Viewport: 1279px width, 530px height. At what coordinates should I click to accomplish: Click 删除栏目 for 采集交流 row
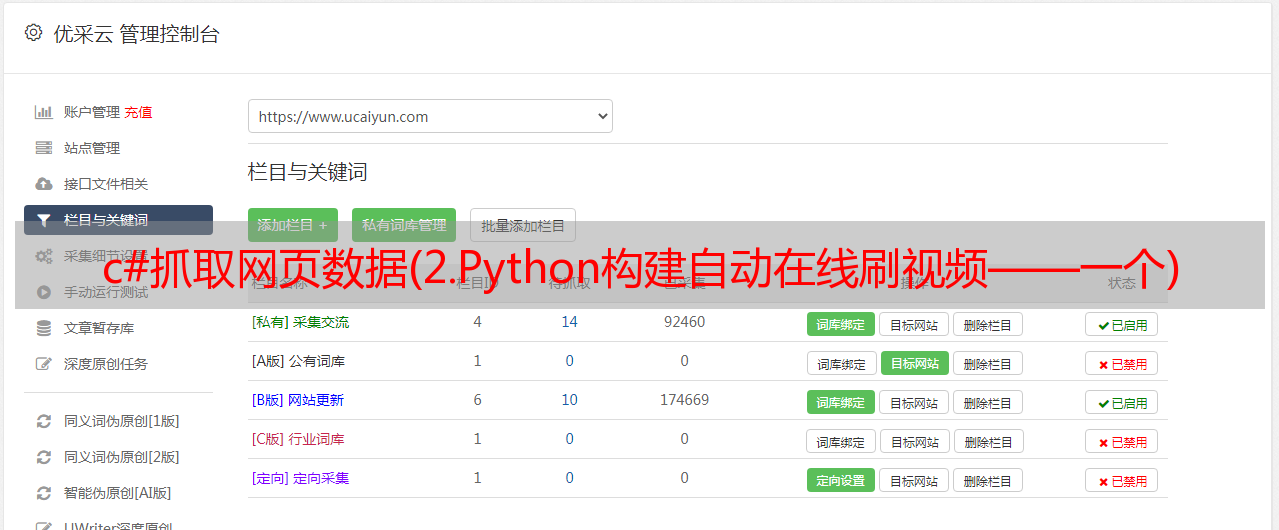tap(988, 324)
